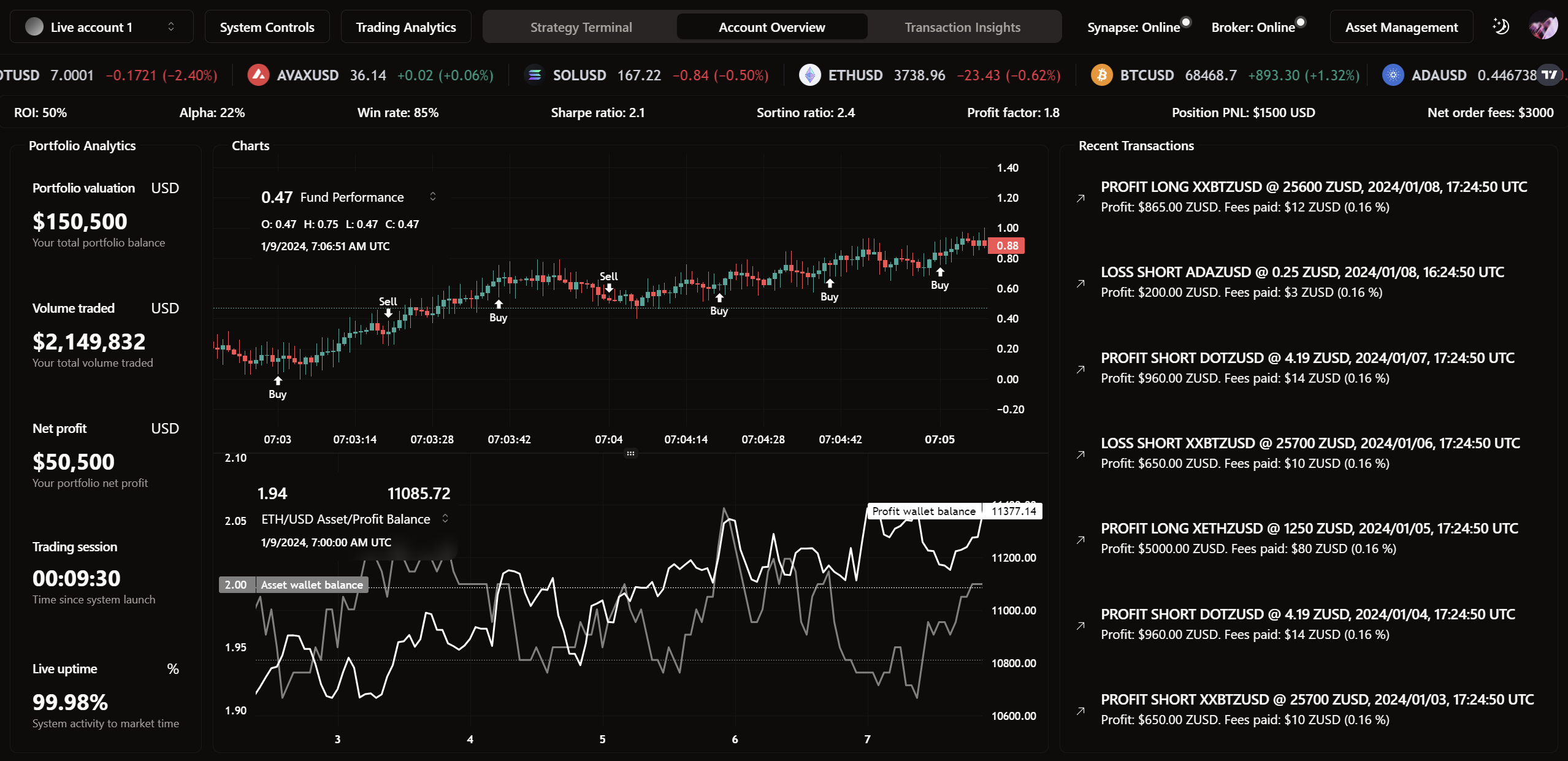Click the Buy marker near 07:05

[x=940, y=272]
